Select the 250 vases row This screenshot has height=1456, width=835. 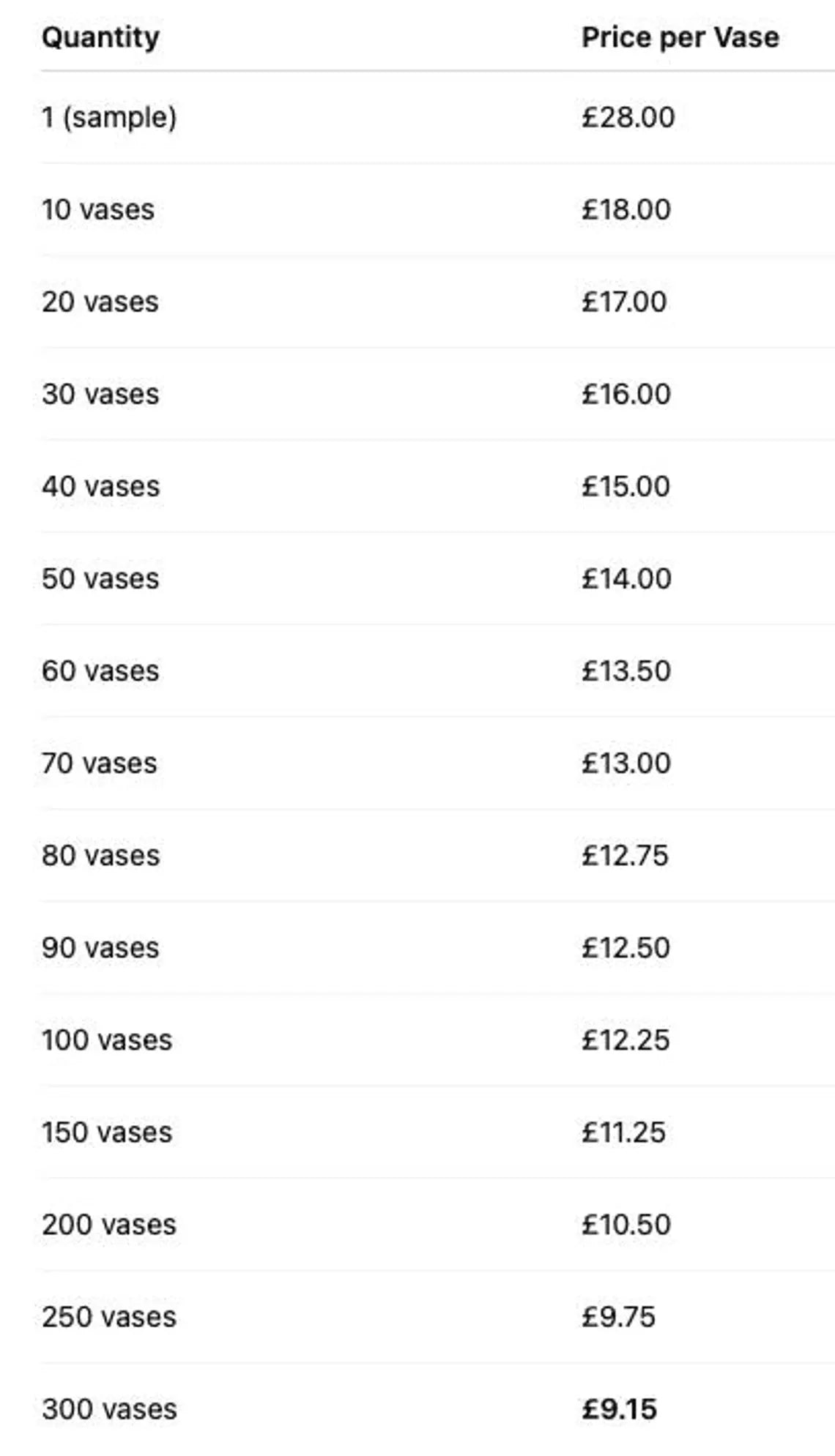pyautogui.click(x=438, y=1316)
